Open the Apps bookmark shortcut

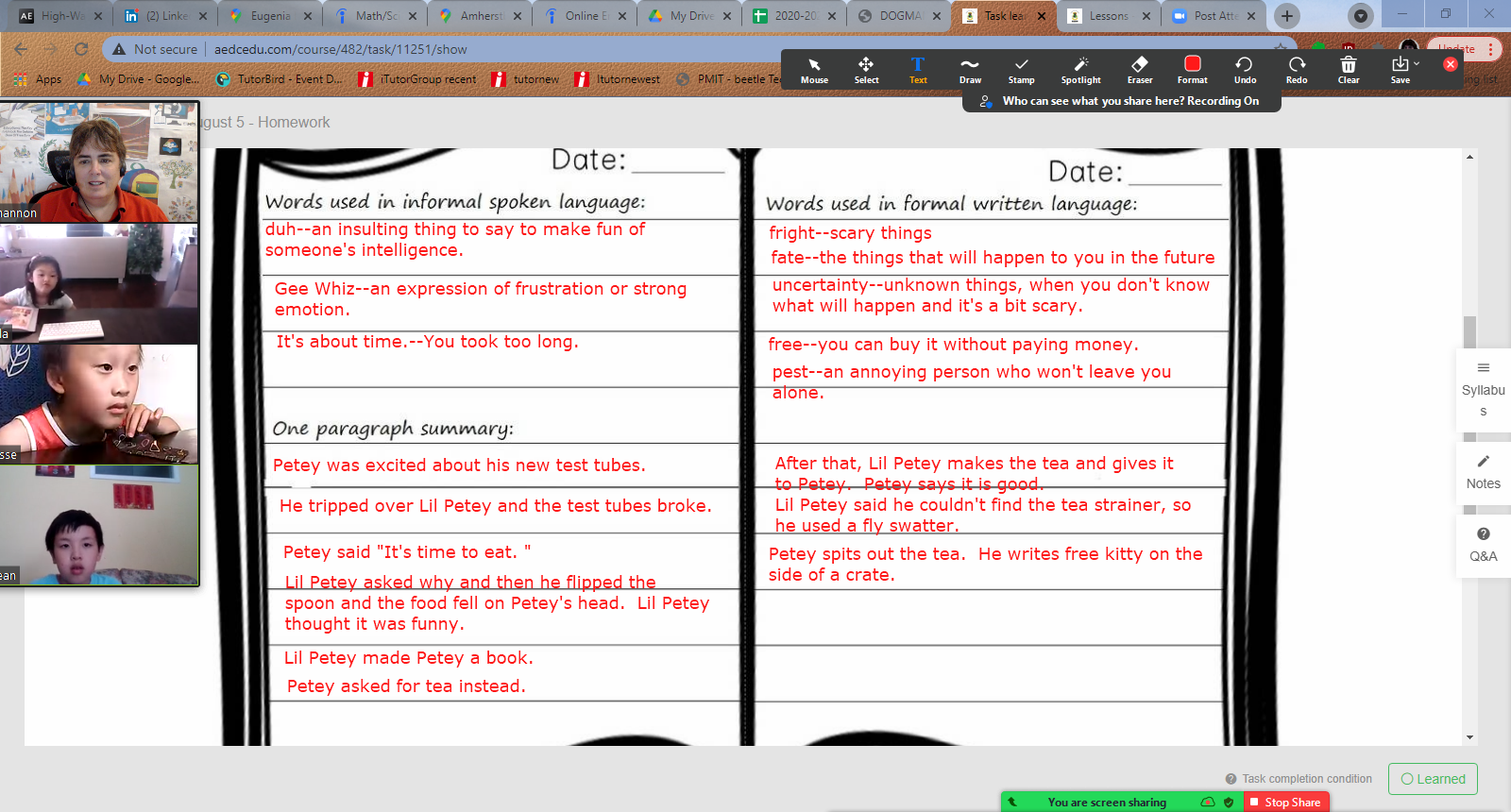(x=40, y=79)
